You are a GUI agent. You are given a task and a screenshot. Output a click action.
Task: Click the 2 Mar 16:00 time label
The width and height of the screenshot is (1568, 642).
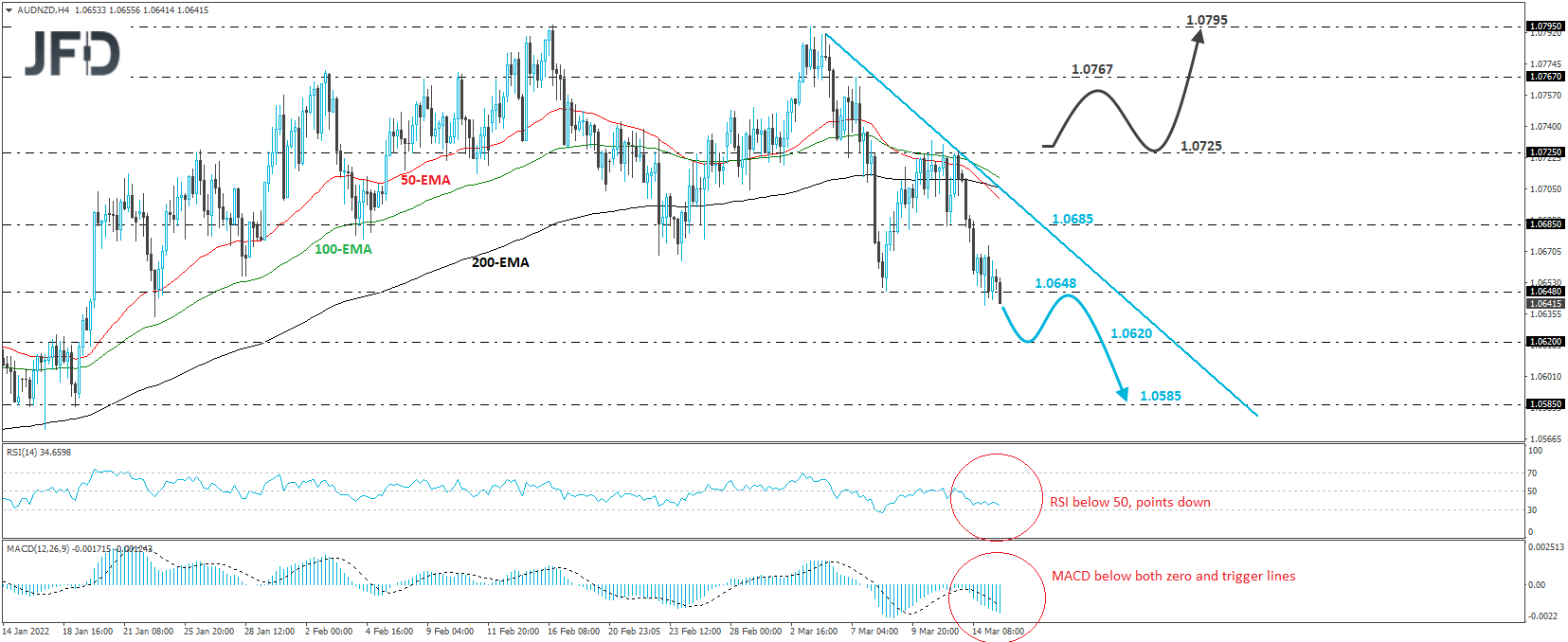coord(814,632)
